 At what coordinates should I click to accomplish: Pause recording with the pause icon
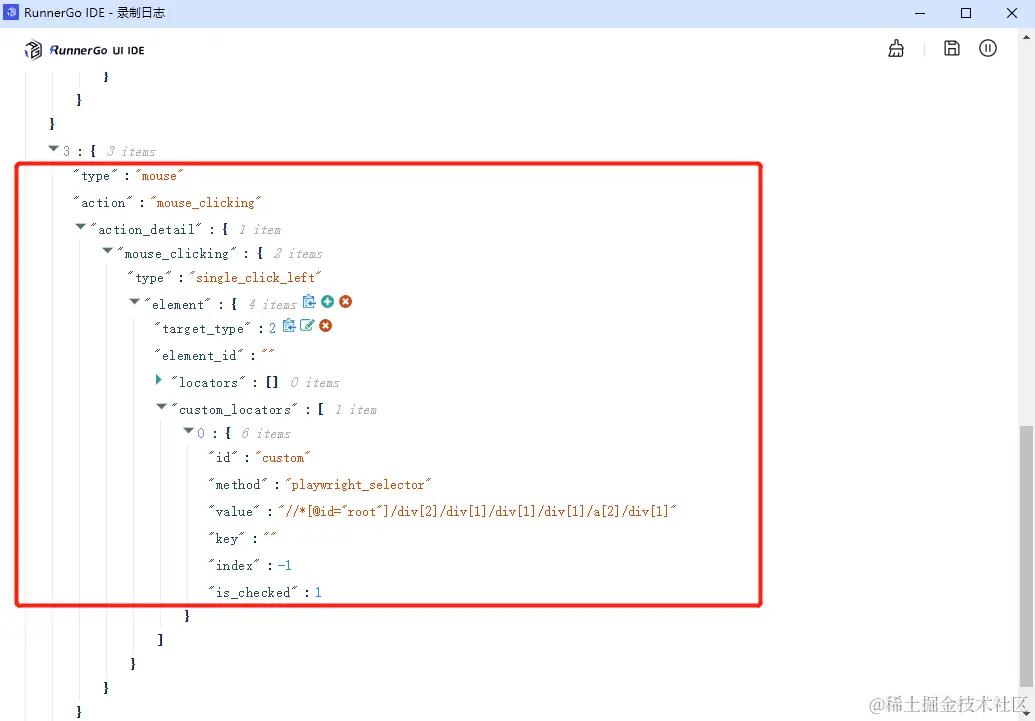click(987, 48)
